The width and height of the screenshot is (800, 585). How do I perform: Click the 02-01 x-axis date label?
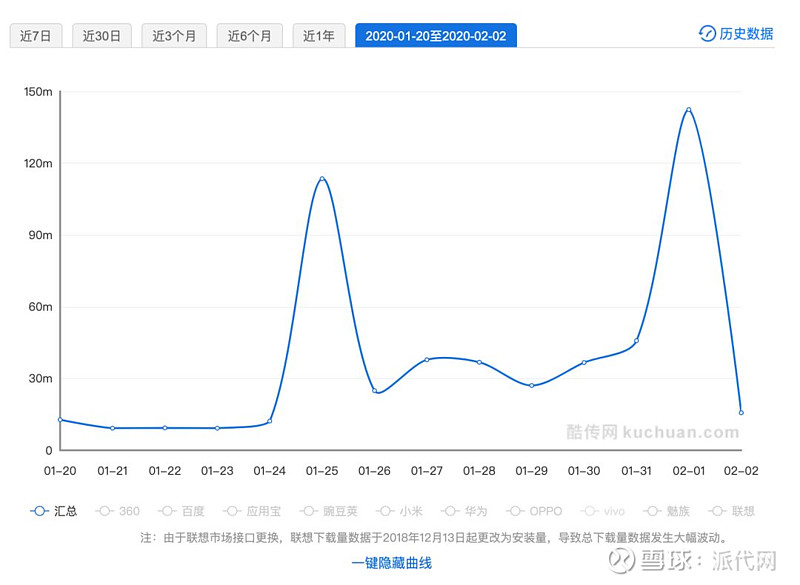click(x=689, y=471)
